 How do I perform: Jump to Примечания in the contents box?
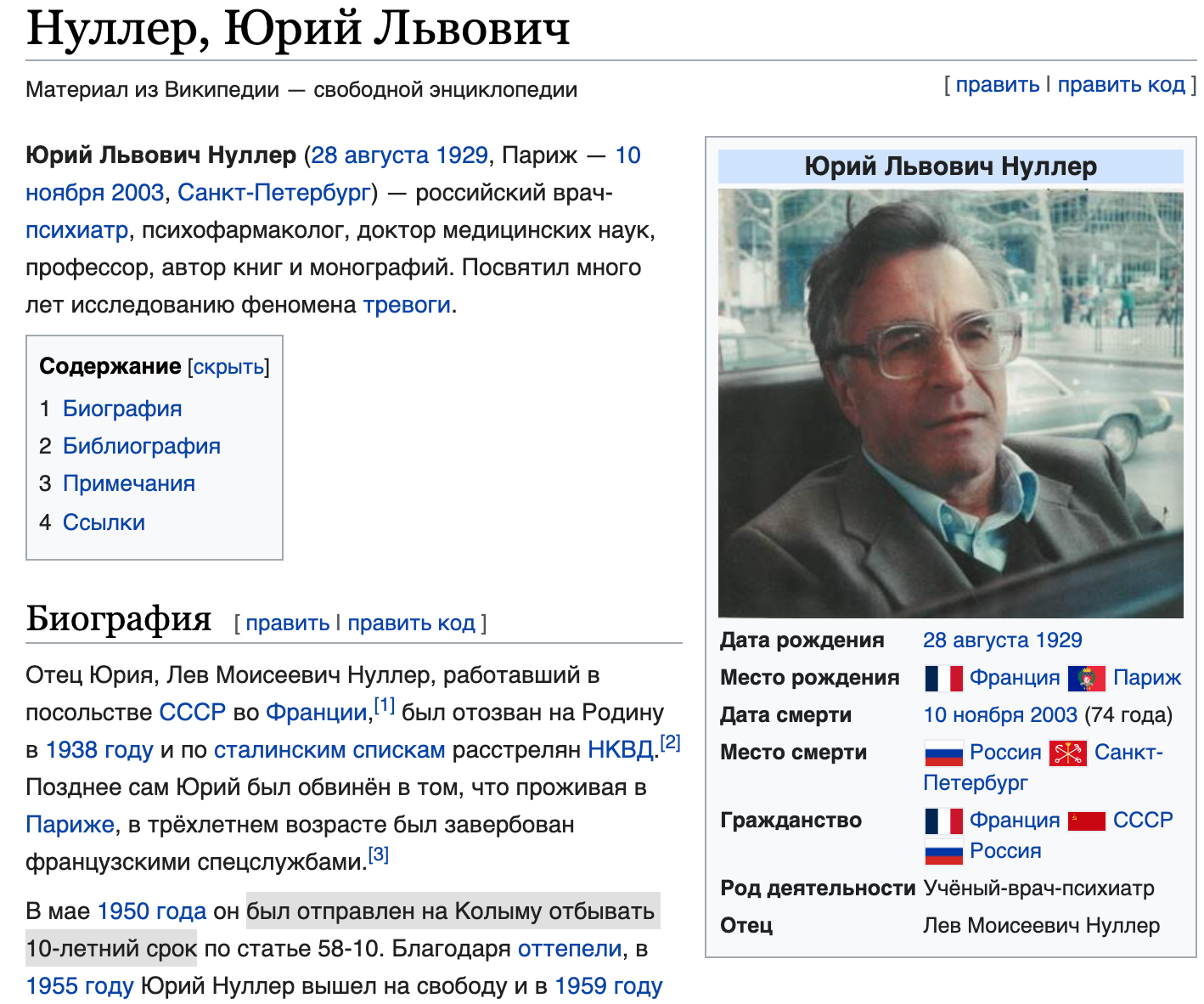[x=129, y=483]
